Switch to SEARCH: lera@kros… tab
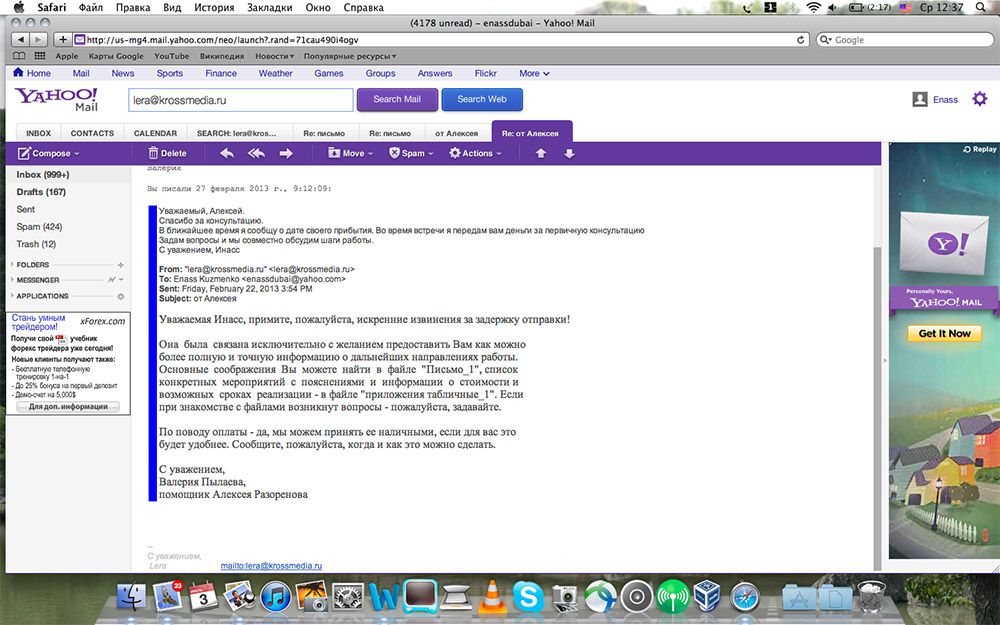 point(237,133)
